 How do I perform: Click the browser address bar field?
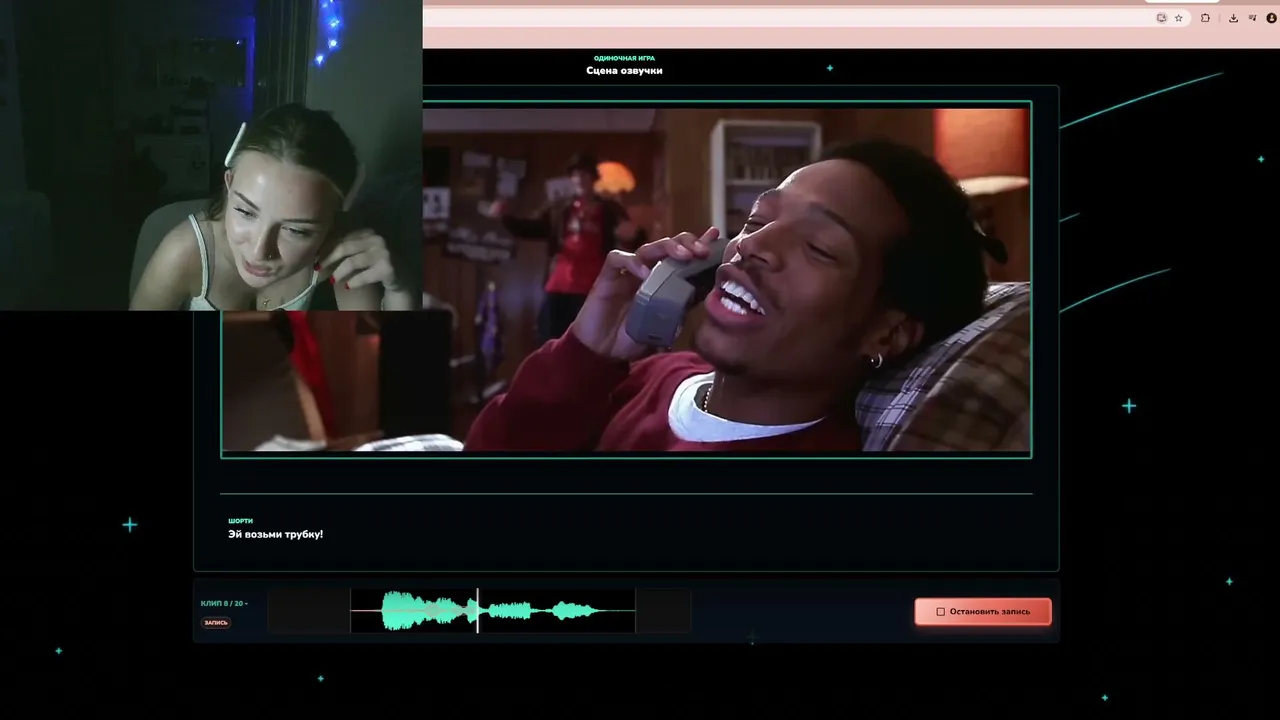[x=805, y=18]
